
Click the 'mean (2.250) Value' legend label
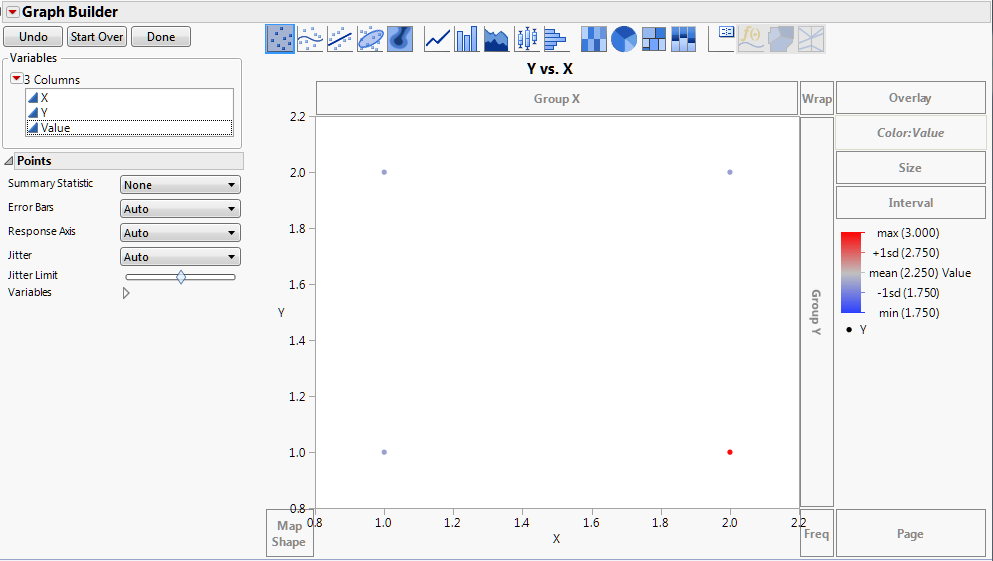[x=920, y=273]
